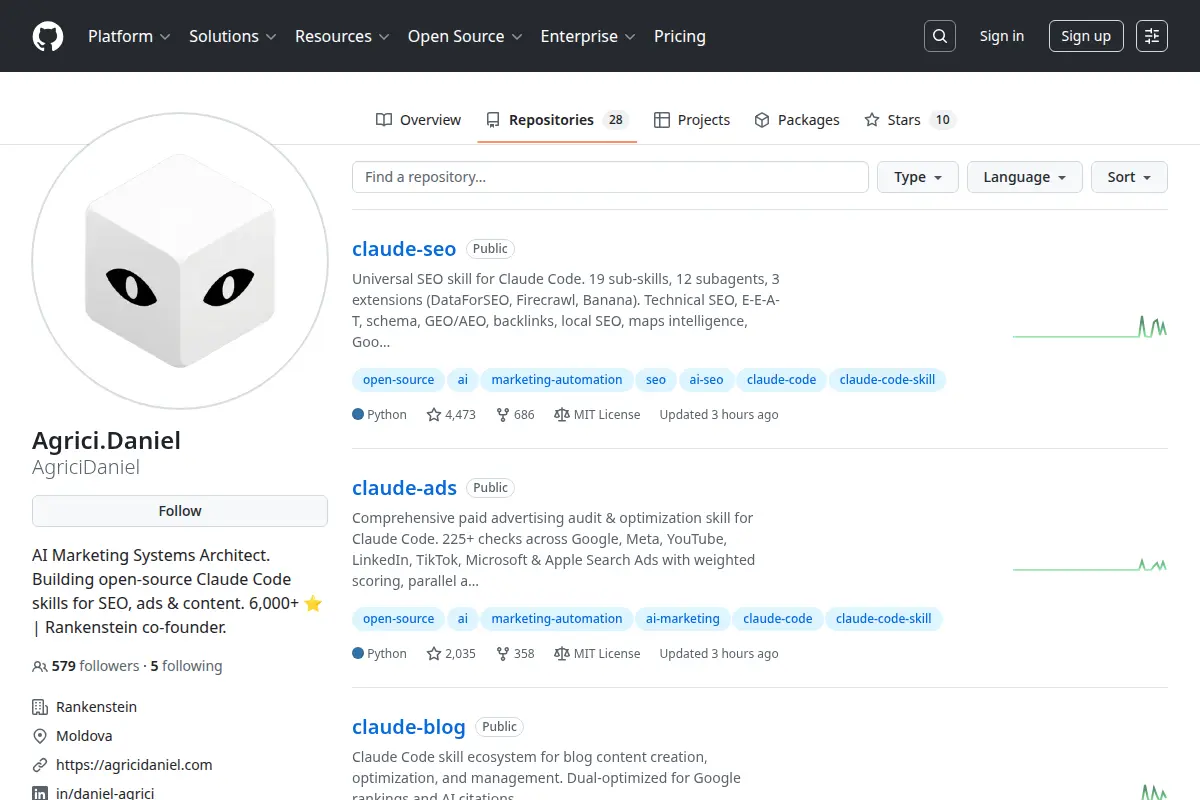Click the GitHub invertocat logo
The height and width of the screenshot is (800, 1200).
click(x=47, y=36)
